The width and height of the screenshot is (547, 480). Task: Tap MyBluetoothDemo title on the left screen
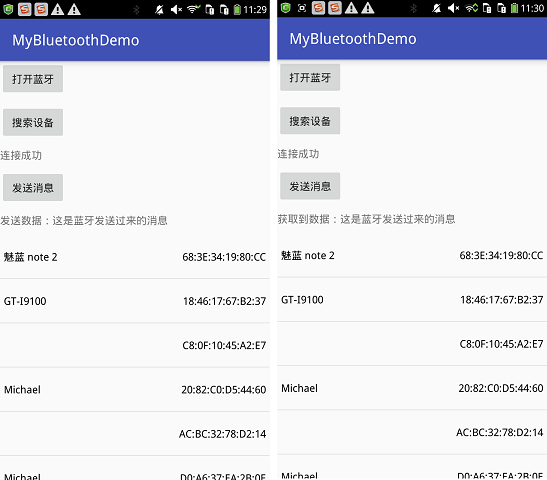pyautogui.click(x=76, y=40)
